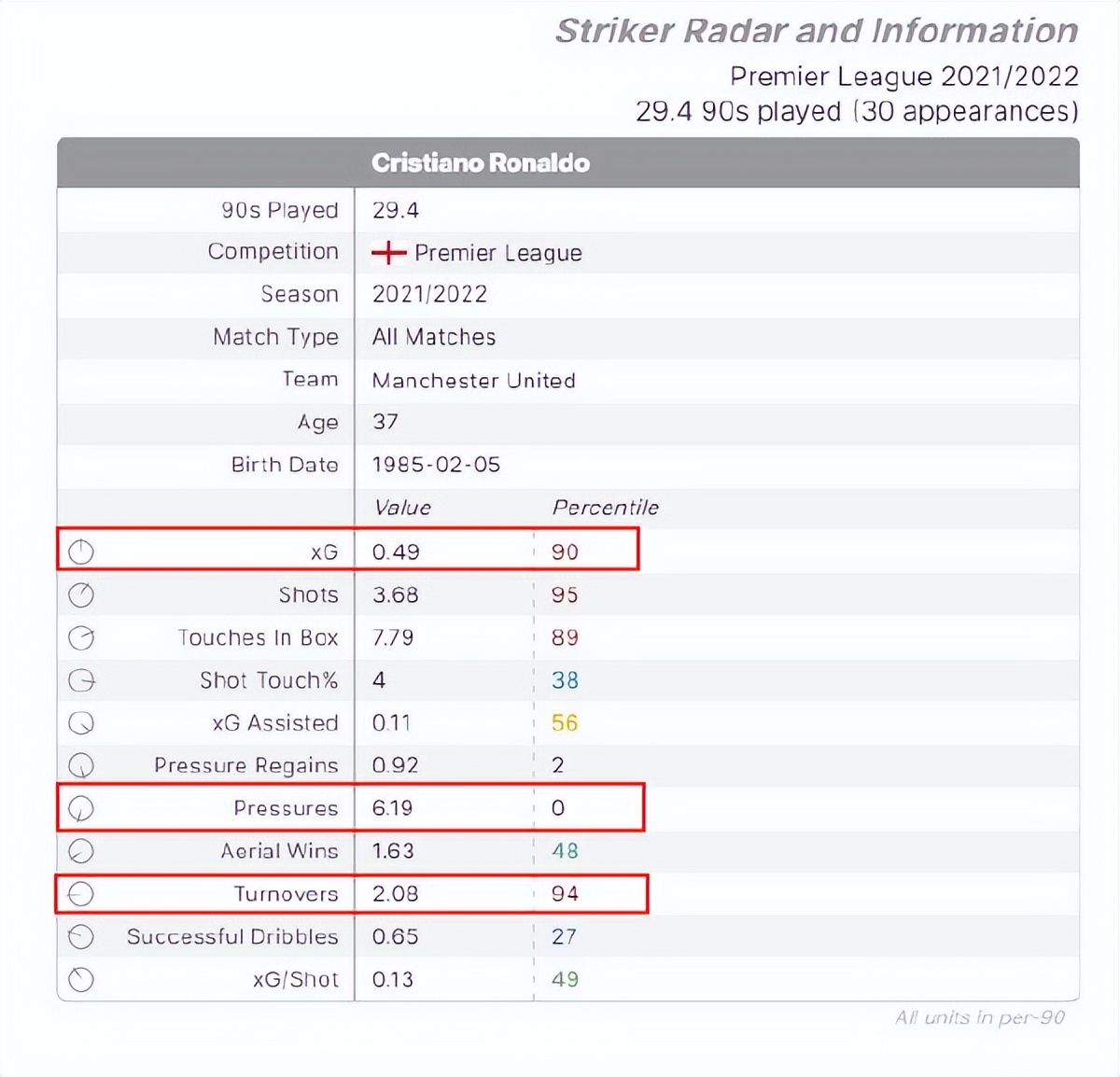Select the Shots metric radar icon

[x=81, y=594]
